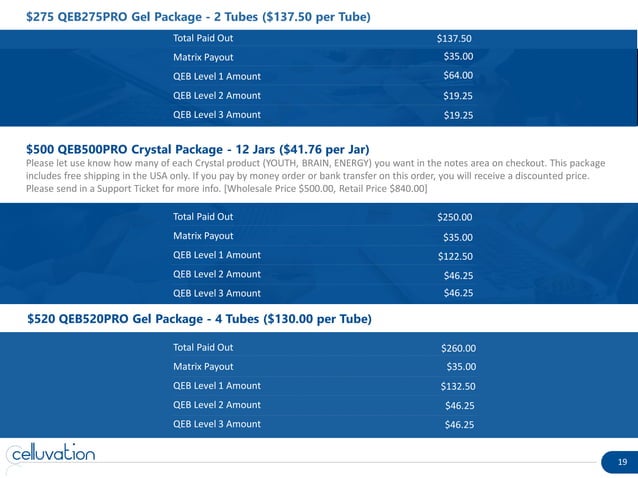
Task: Select the $260.00 Total Paid Out value
Action: point(458,348)
